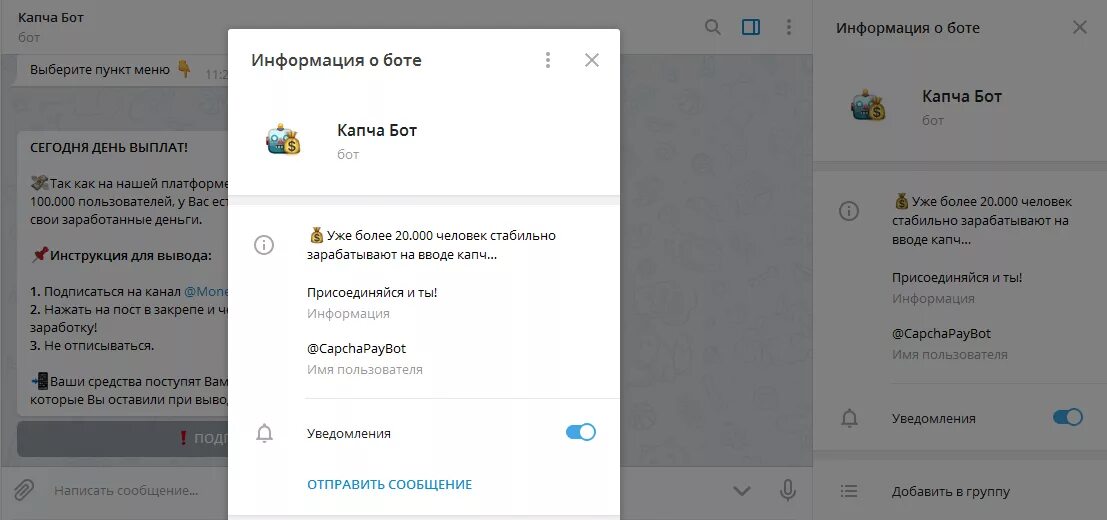This screenshot has width=1107, height=520.
Task: Click Капча Бот avatar in right panel
Action: [x=868, y=106]
